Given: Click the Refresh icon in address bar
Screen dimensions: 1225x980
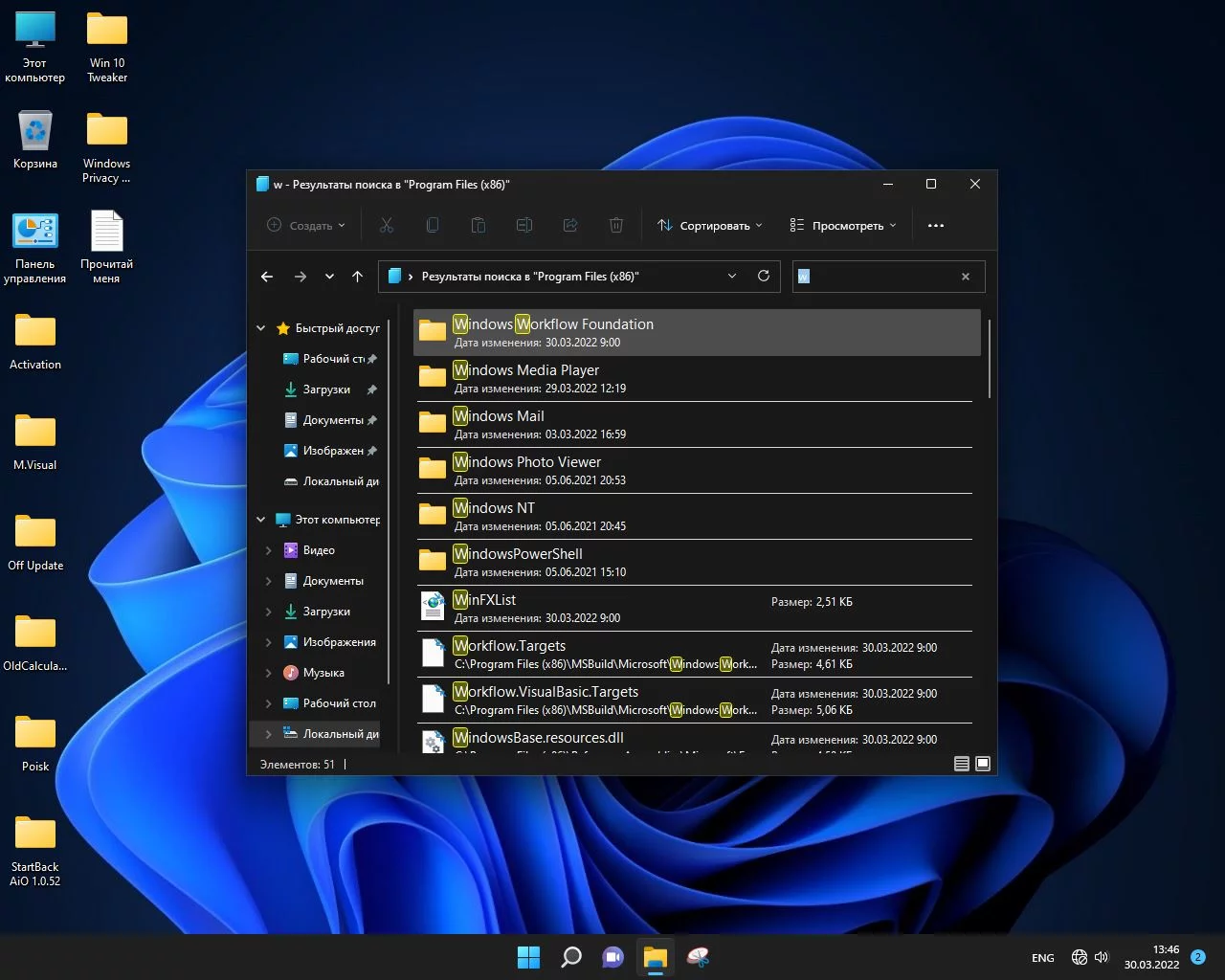Looking at the screenshot, I should (764, 277).
